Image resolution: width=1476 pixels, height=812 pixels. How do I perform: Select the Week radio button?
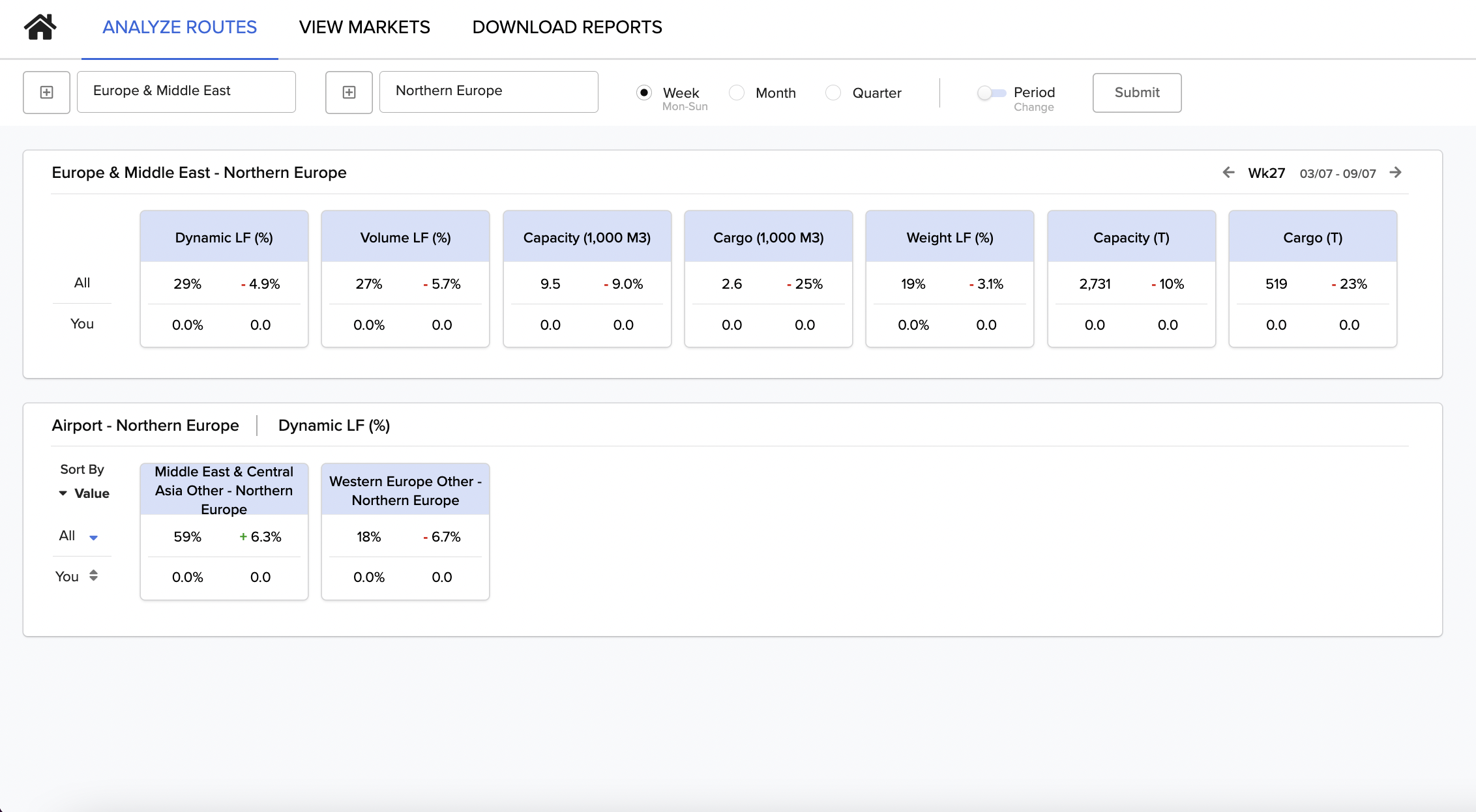644,93
